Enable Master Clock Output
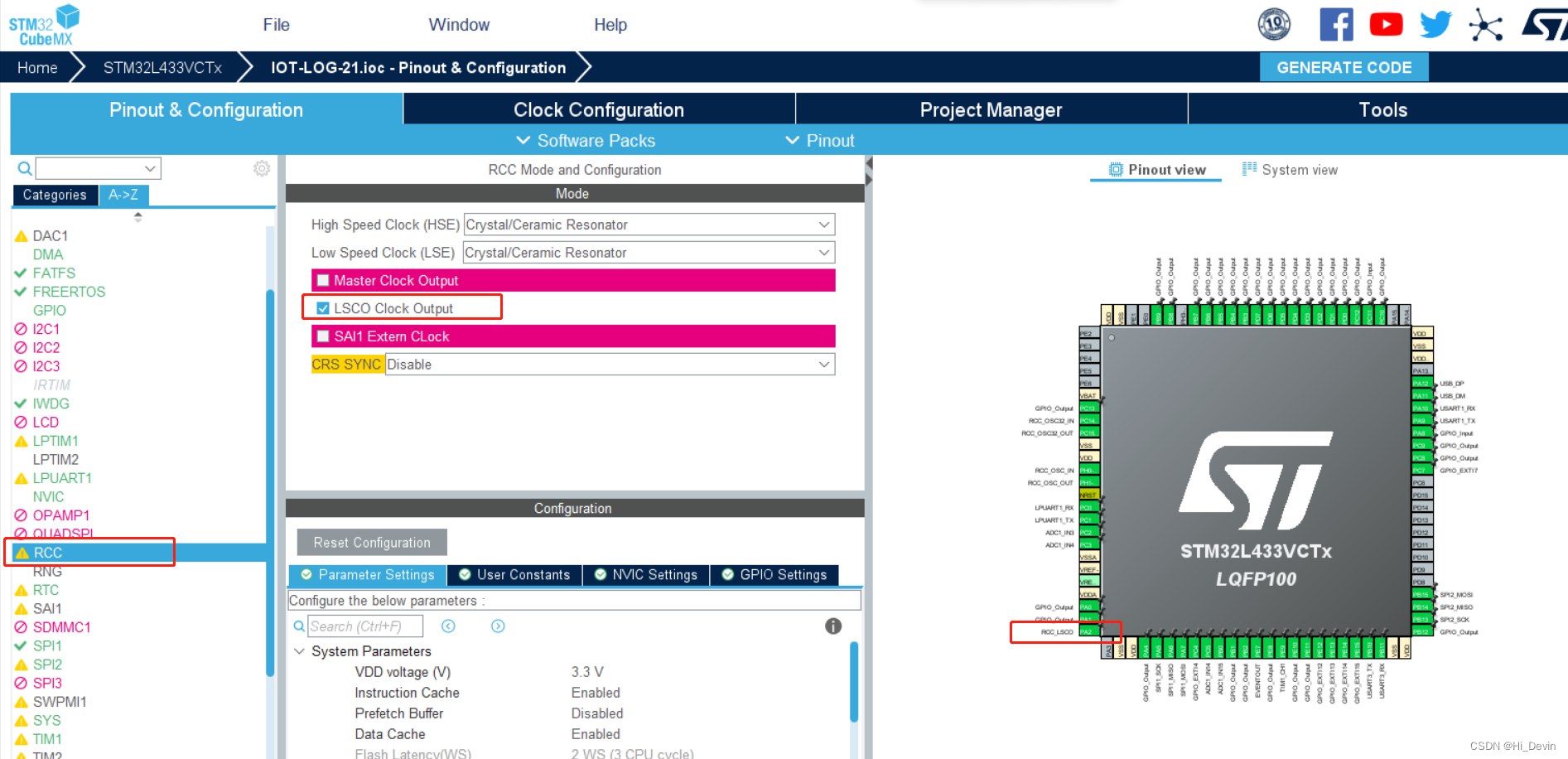This screenshot has width=1568, height=759. point(322,280)
